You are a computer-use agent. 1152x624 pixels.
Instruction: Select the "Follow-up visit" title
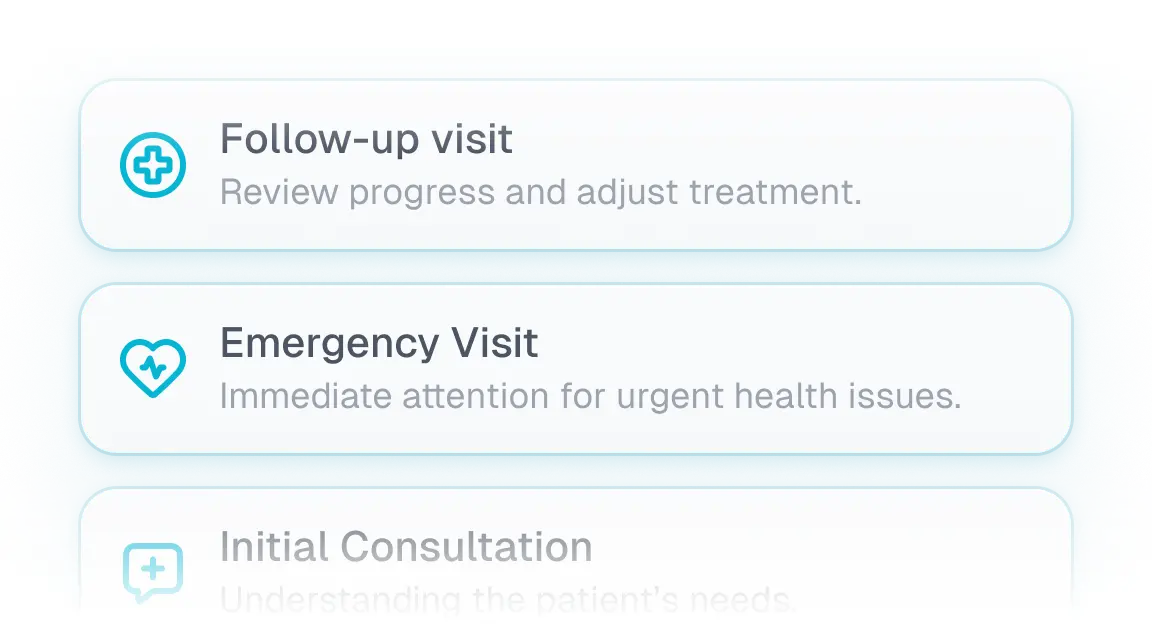(366, 140)
